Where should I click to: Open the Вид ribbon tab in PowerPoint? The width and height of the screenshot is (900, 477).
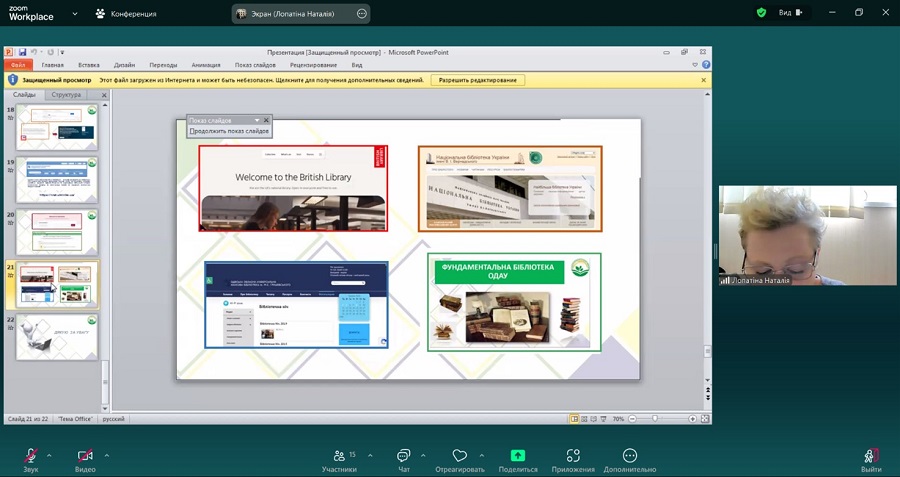[357, 65]
